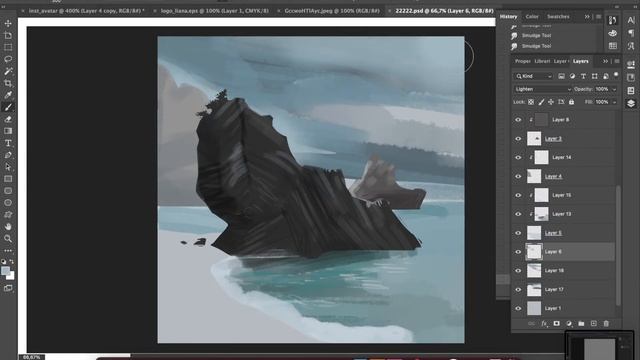Viewport: 640px width, 360px height.
Task: Hide Layer 5 using its eye icon
Action: (518, 233)
